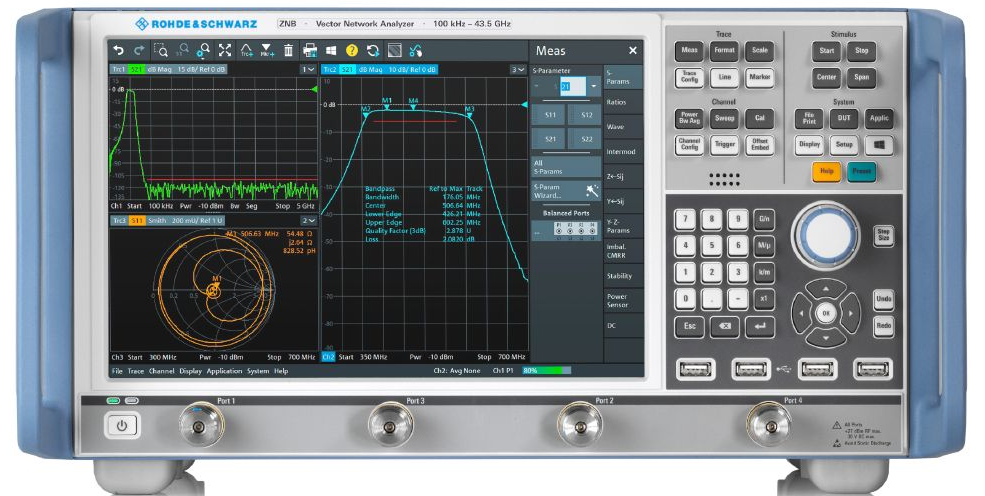Select S12 in Meas panel
The width and height of the screenshot is (985, 496).
(585, 115)
